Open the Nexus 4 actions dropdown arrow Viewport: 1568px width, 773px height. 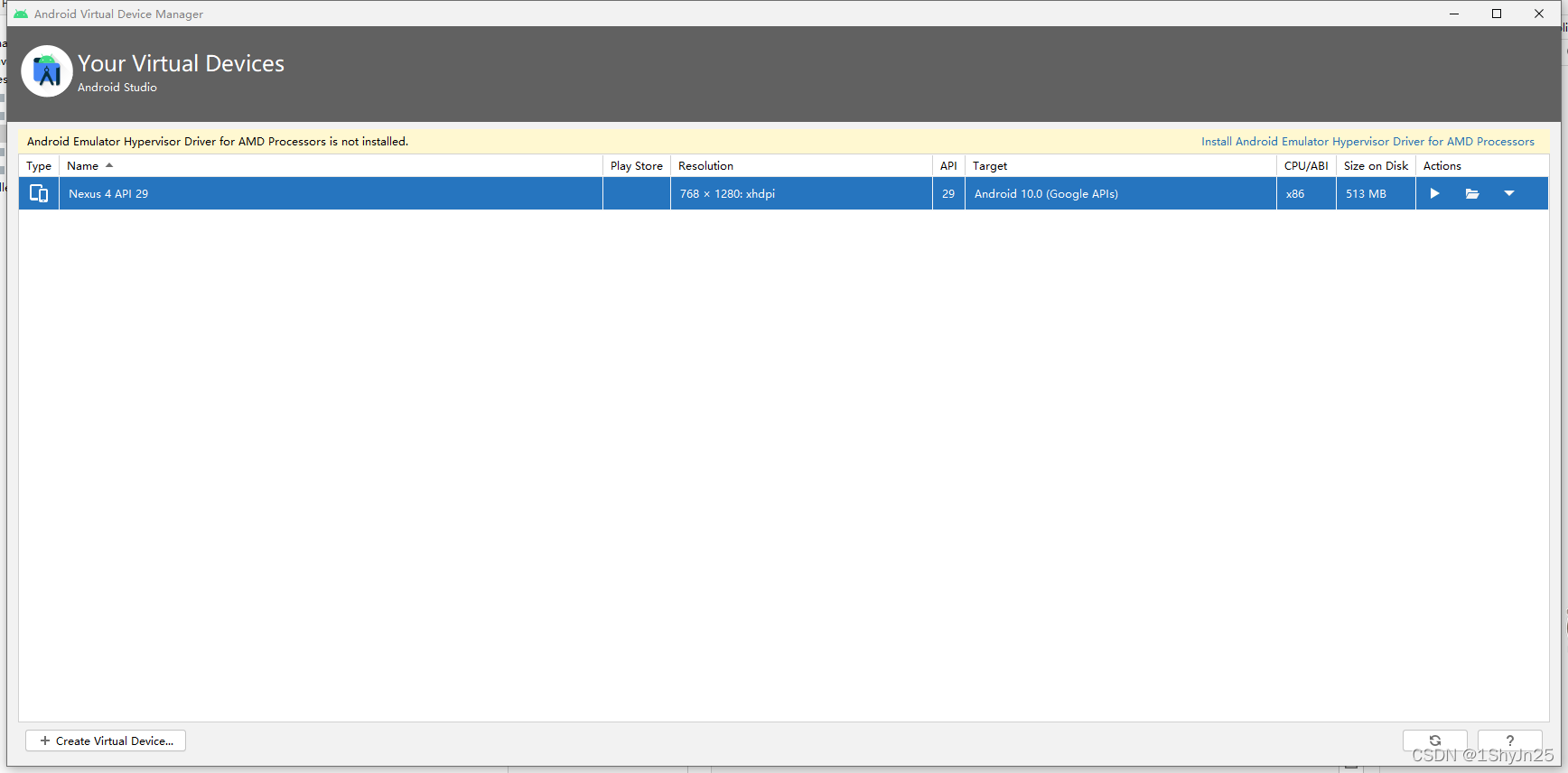point(1509,193)
